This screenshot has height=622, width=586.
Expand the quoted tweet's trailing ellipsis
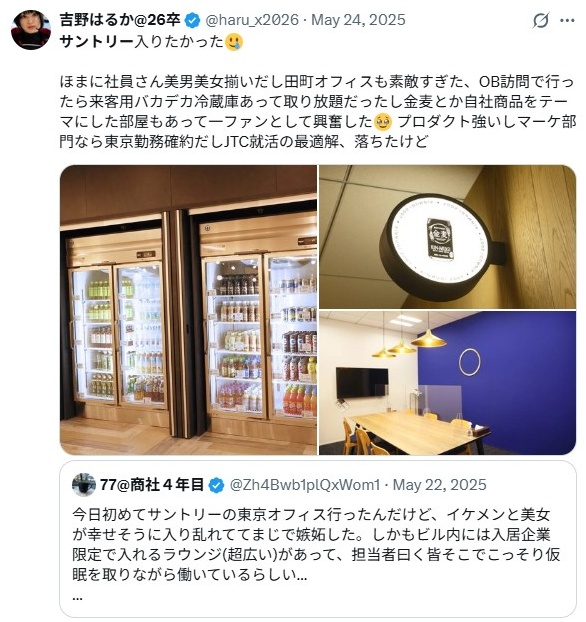point(77,597)
